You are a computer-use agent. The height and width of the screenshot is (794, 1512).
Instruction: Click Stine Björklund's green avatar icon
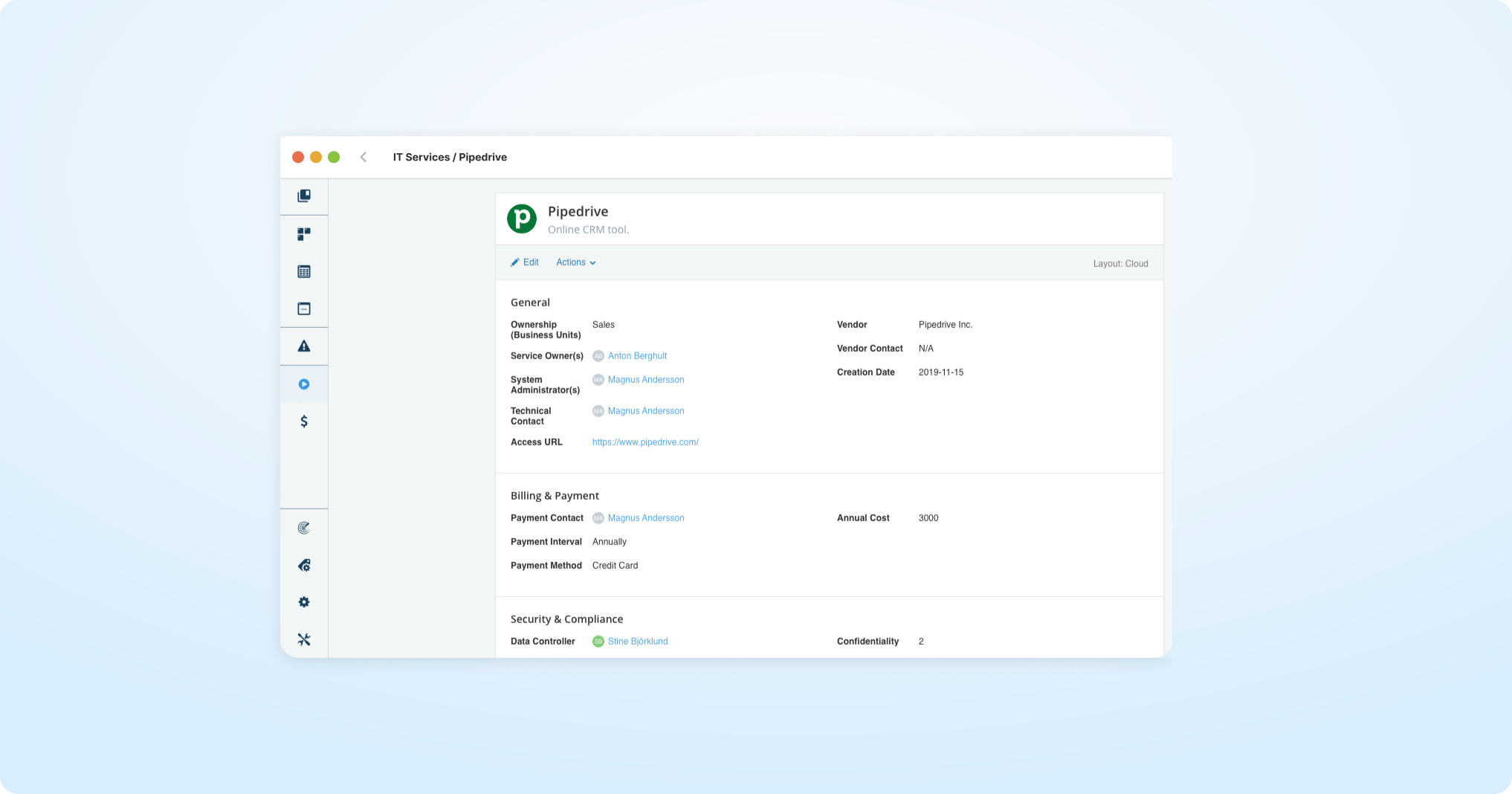click(598, 642)
